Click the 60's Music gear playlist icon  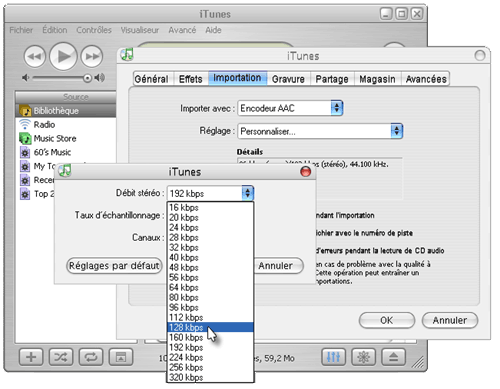tap(25, 152)
